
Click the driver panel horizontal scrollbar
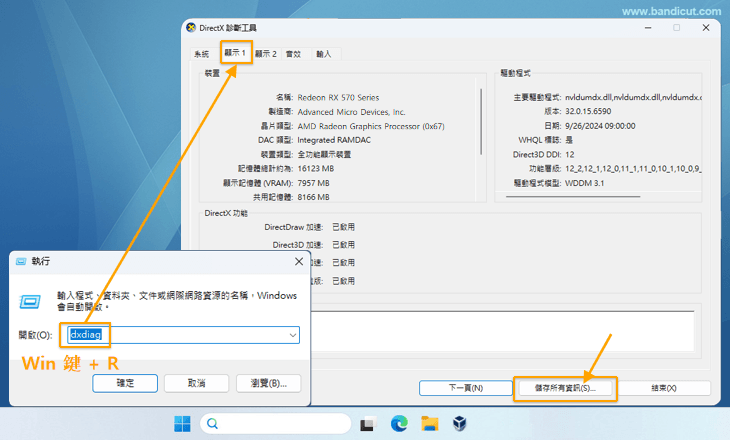[x=573, y=196]
